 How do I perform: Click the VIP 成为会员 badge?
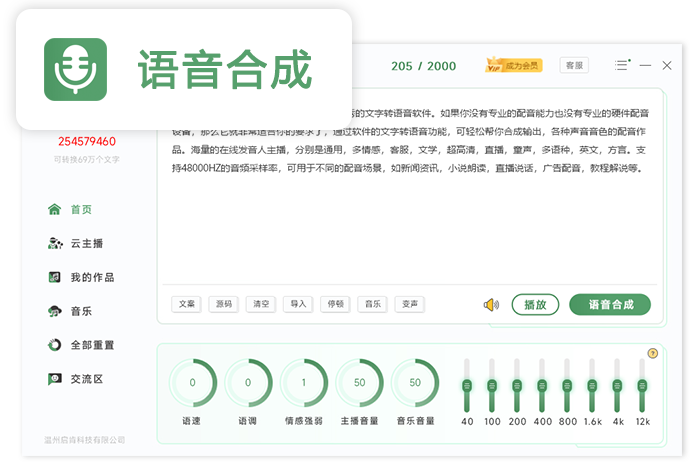tap(514, 65)
